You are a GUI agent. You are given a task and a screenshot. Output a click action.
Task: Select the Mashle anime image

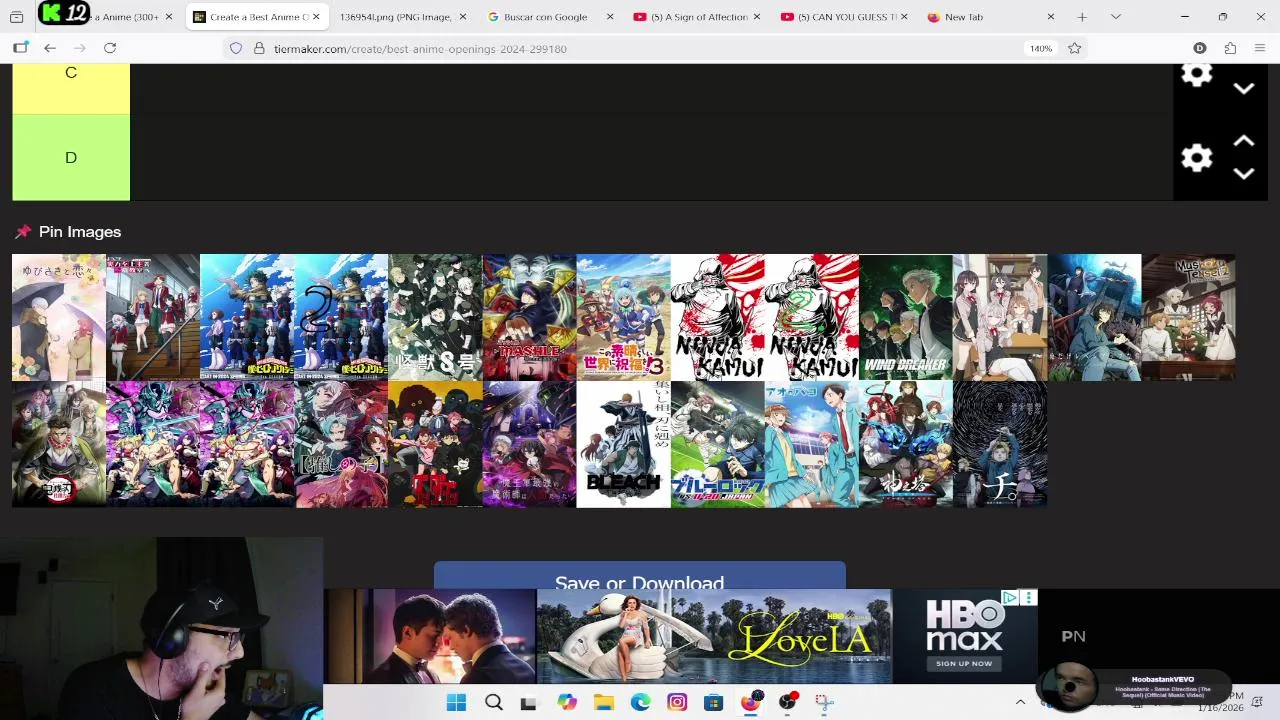pos(529,317)
